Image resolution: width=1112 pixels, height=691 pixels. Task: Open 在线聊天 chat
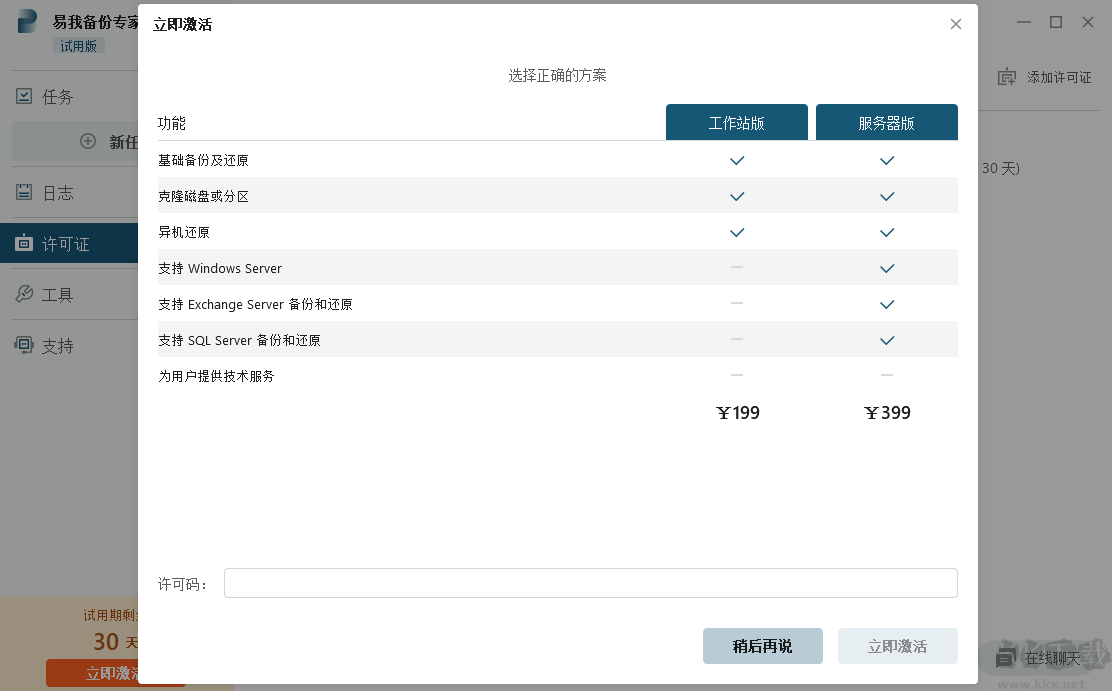click(x=1052, y=658)
